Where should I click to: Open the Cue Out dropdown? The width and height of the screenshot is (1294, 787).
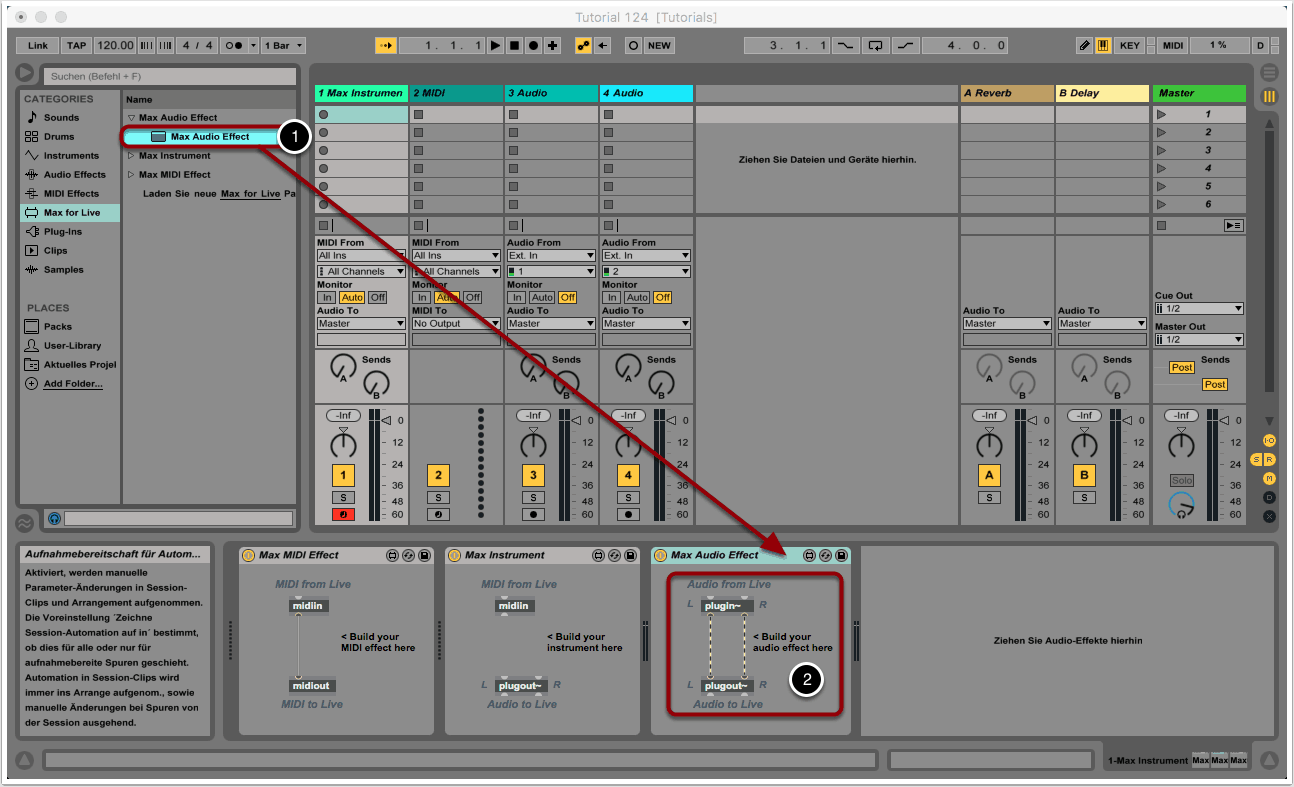[x=1199, y=309]
